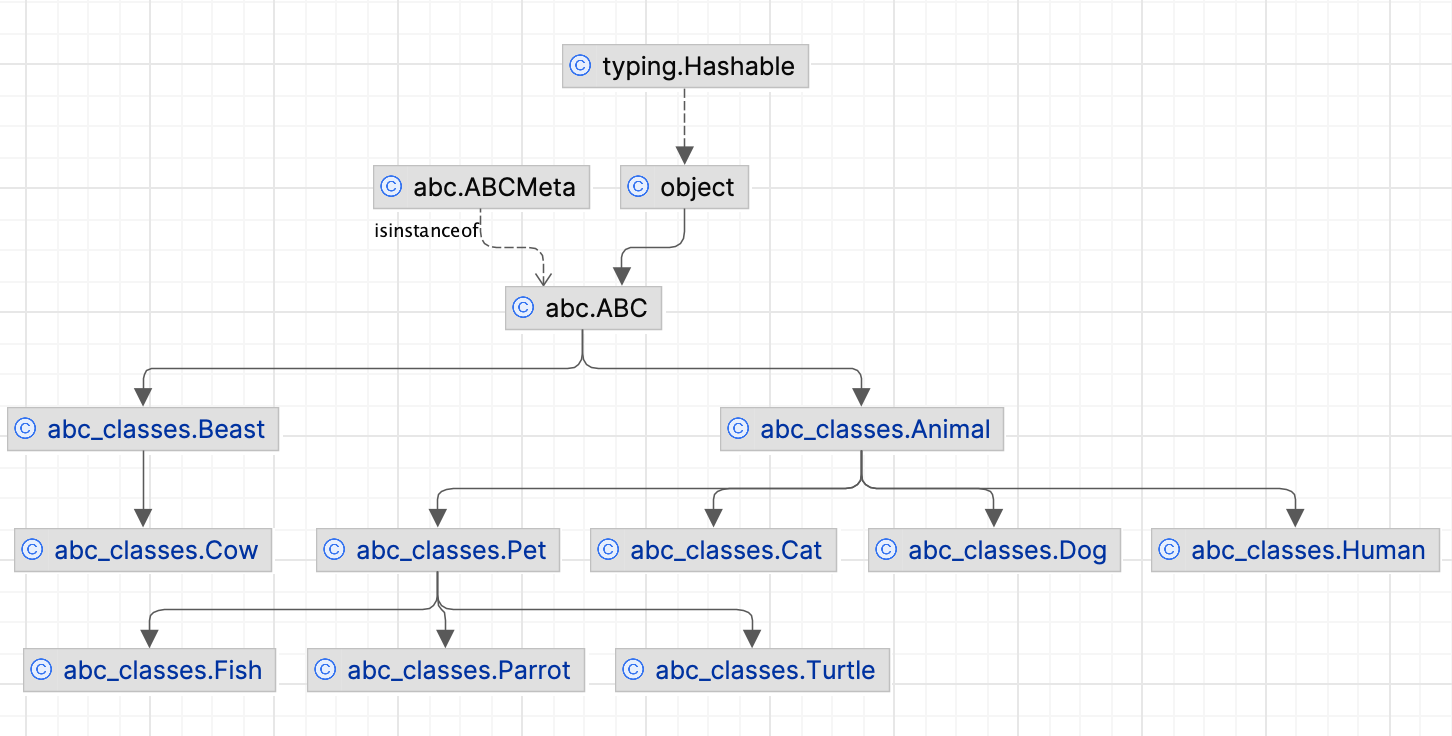This screenshot has height=736, width=1452.
Task: Select the abc_classes.Human class label
Action: (1308, 550)
